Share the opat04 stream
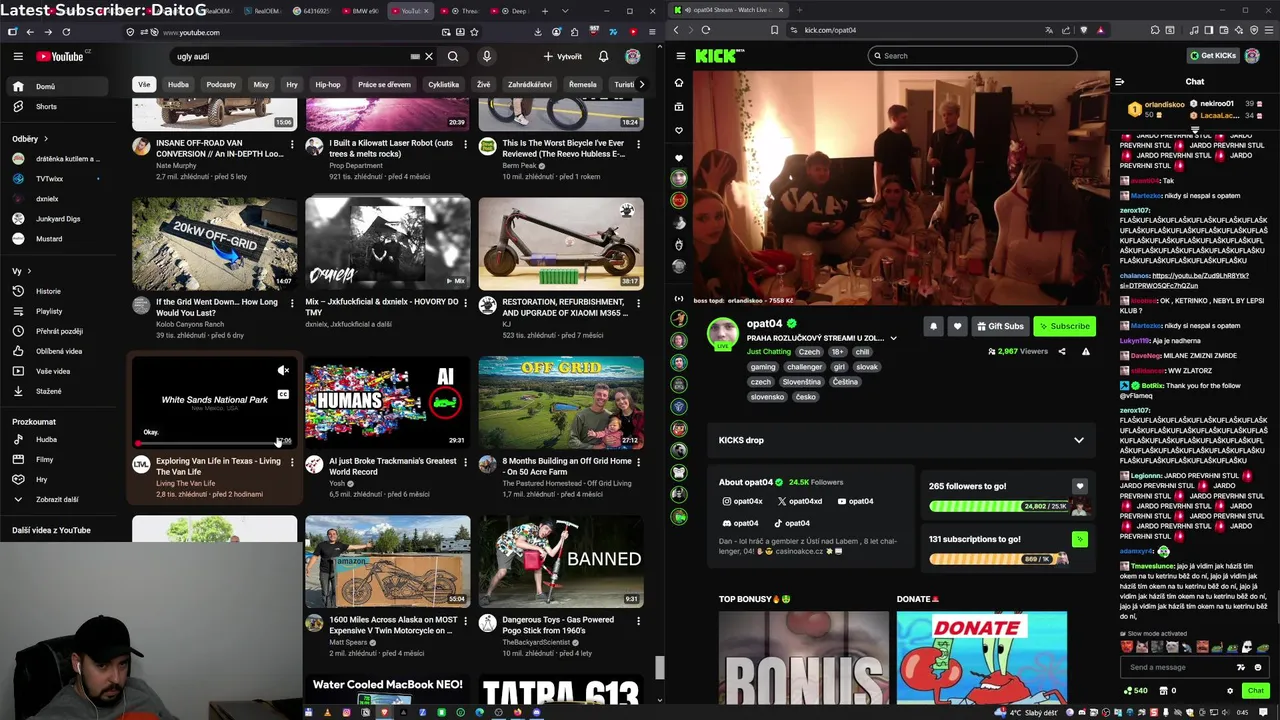Viewport: 1280px width, 720px height. pyautogui.click(x=1062, y=352)
